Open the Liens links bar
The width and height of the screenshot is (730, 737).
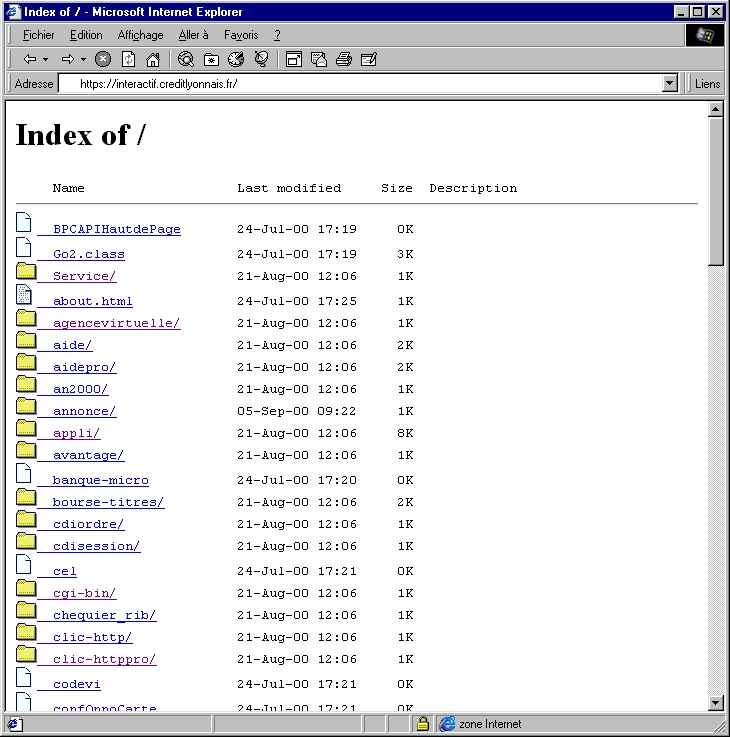point(707,84)
